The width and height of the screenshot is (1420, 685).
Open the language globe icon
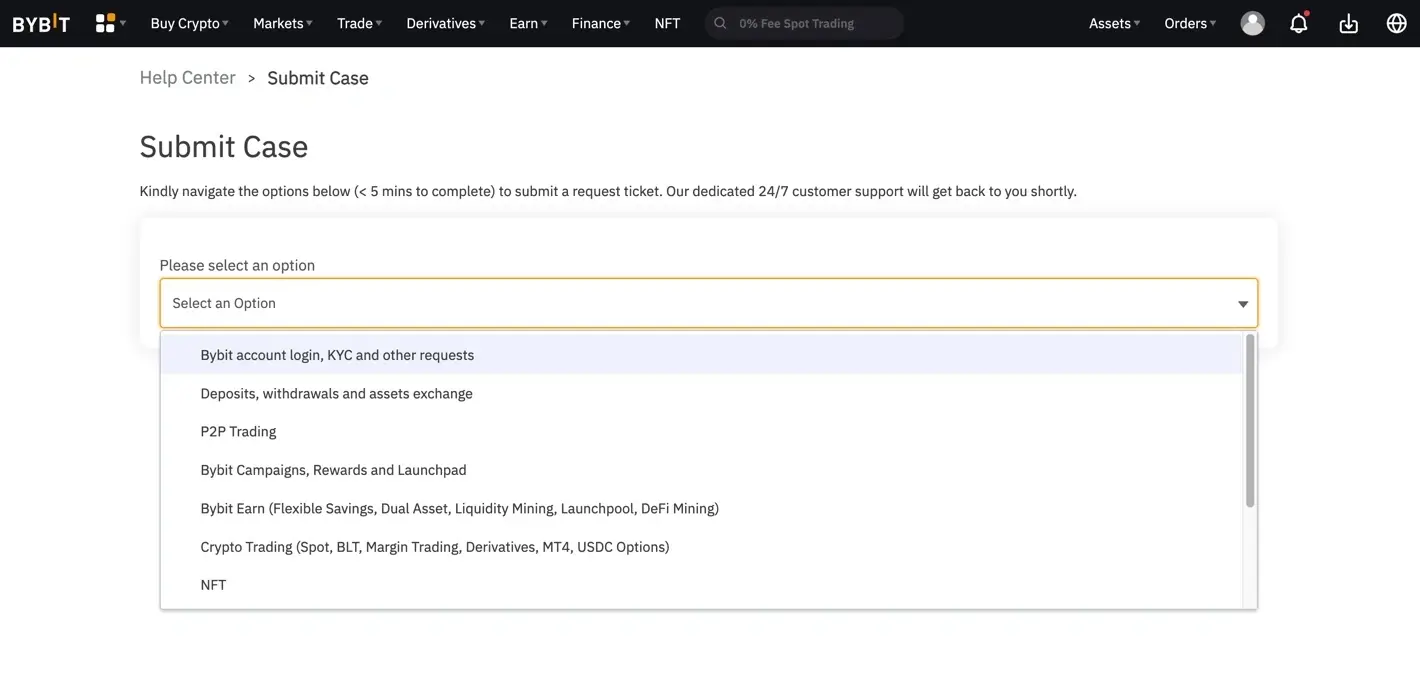point(1397,23)
